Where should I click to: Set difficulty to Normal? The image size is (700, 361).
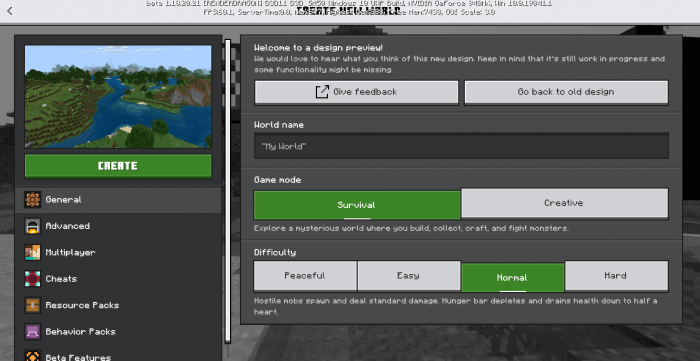pos(512,278)
